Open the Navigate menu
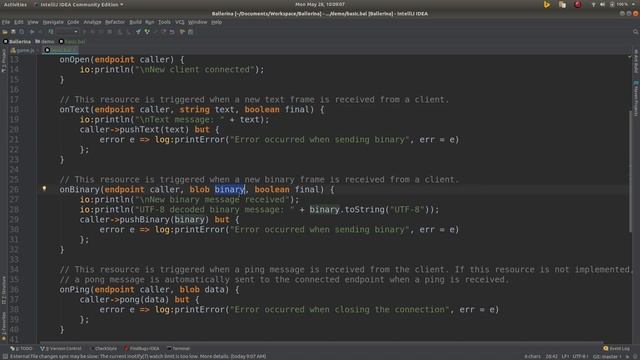Image resolution: width=640 pixels, height=360 pixels. 53,22
